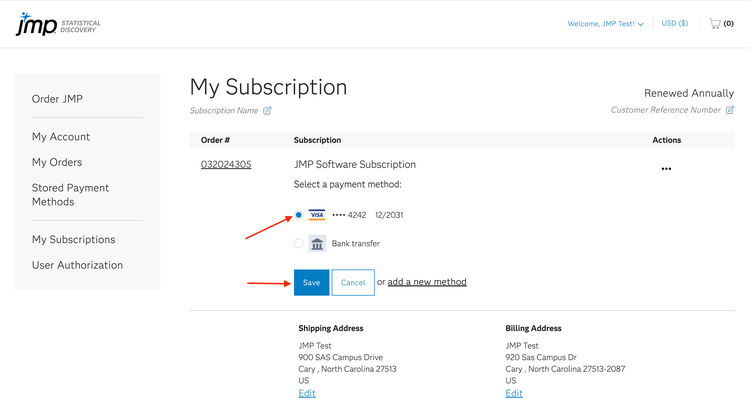The width and height of the screenshot is (750, 406).
Task: Click the Subscription Name label
Action: point(224,110)
